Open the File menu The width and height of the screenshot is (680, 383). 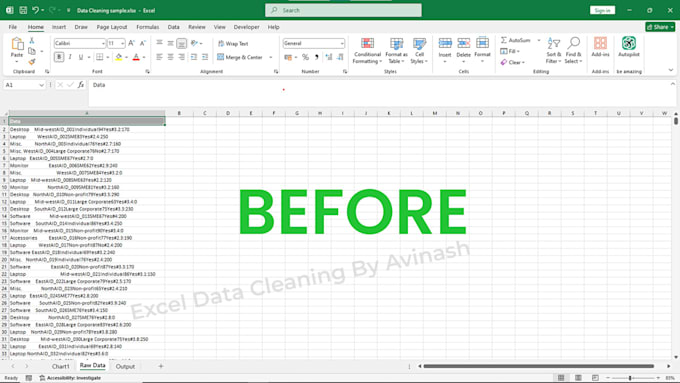click(13, 27)
